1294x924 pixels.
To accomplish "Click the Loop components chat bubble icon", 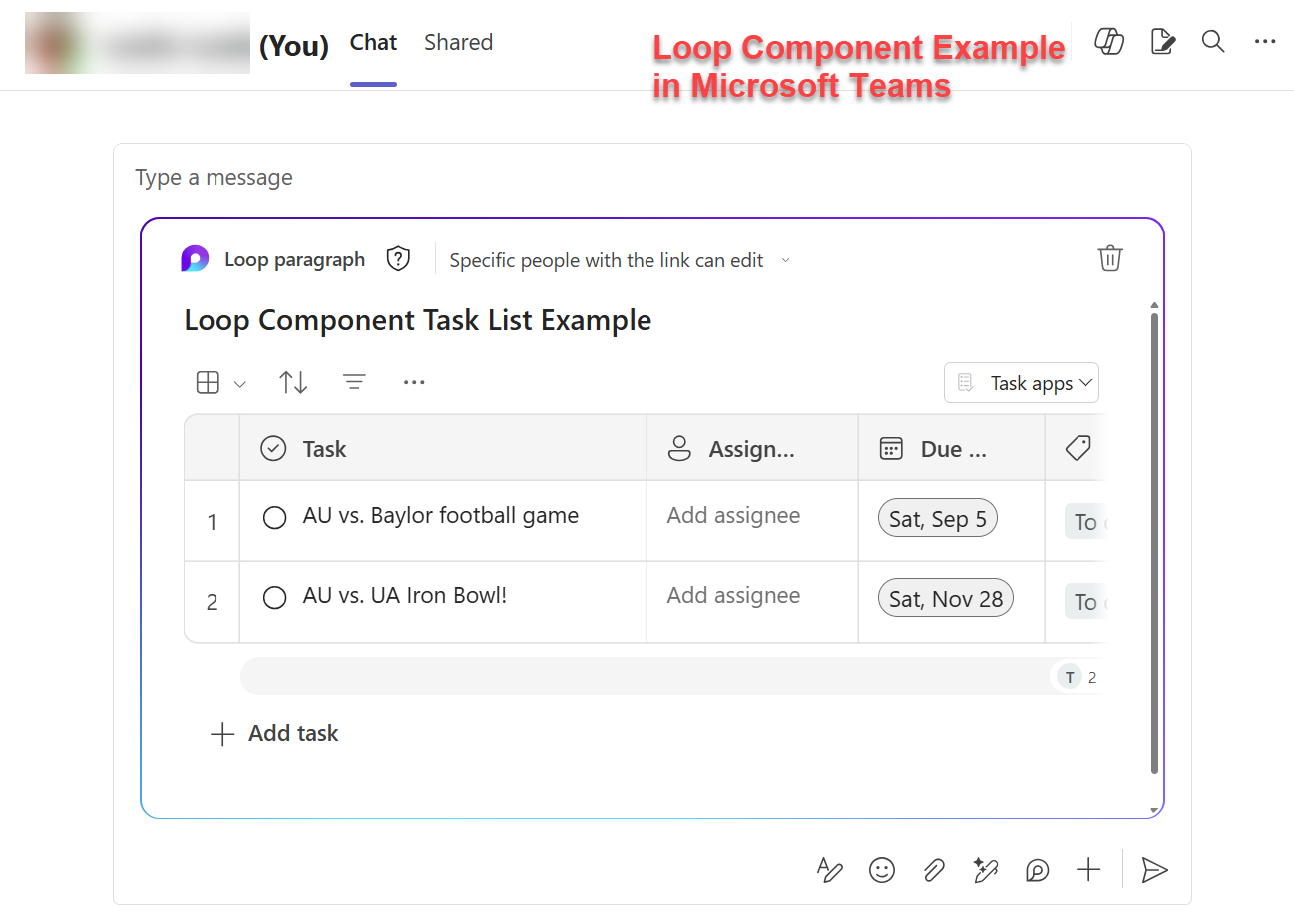I will 1038,870.
